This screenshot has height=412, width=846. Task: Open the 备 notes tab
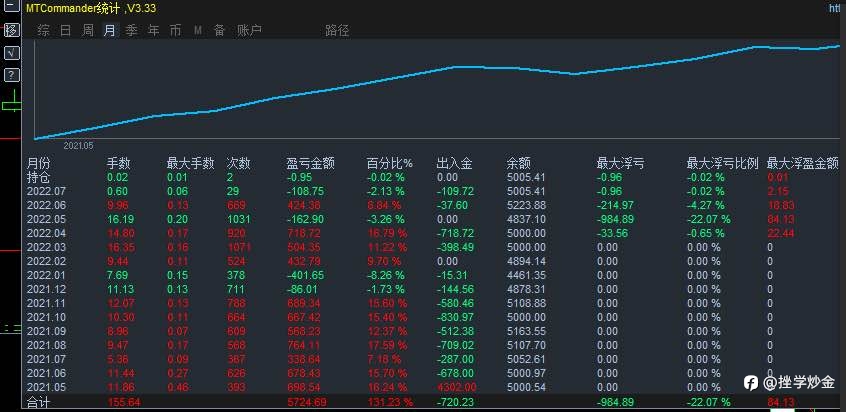coord(219,30)
